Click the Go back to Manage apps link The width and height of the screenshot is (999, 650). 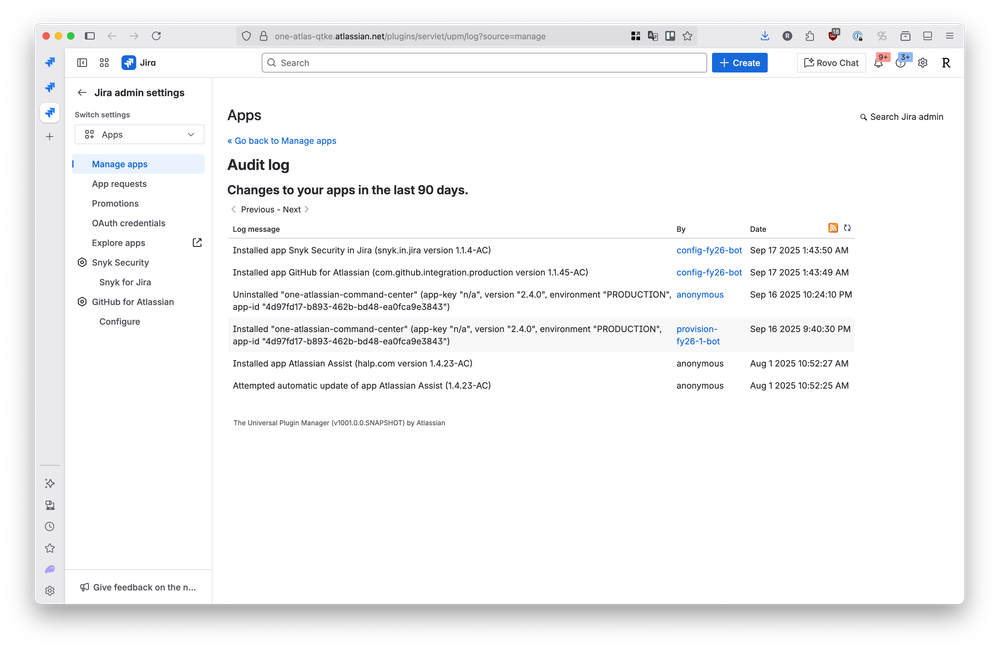pos(282,141)
